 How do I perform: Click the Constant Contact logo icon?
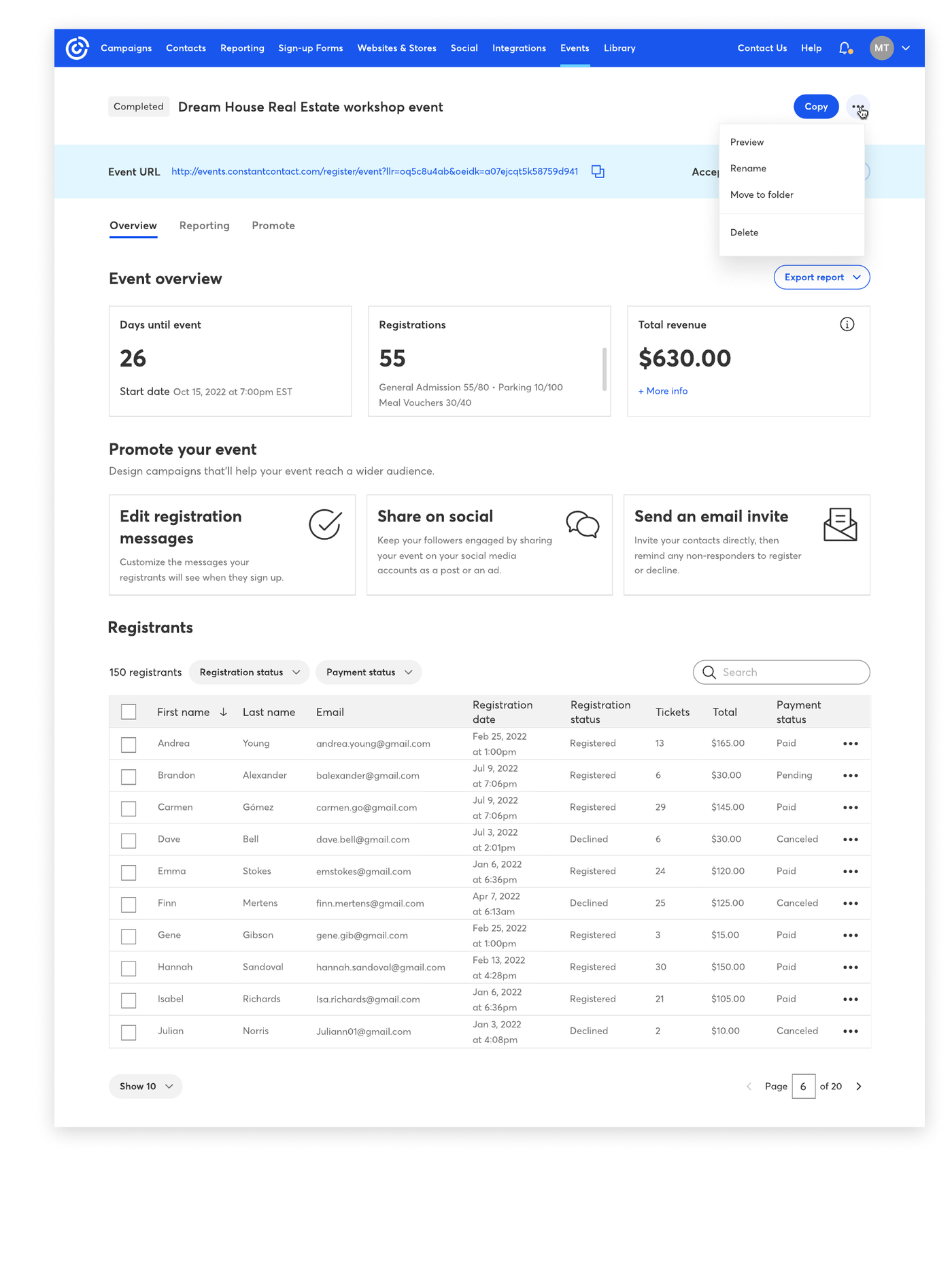(77, 48)
